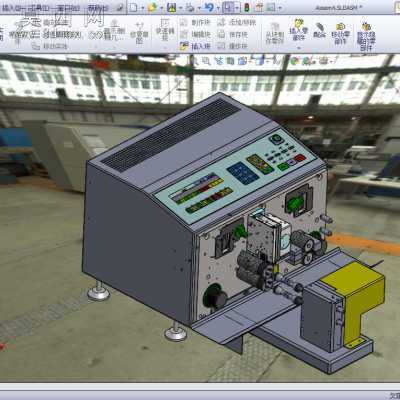Click 显示隐藏的零部件 Show Hidden Components
This screenshot has height=400, width=400.
[x=366, y=37]
